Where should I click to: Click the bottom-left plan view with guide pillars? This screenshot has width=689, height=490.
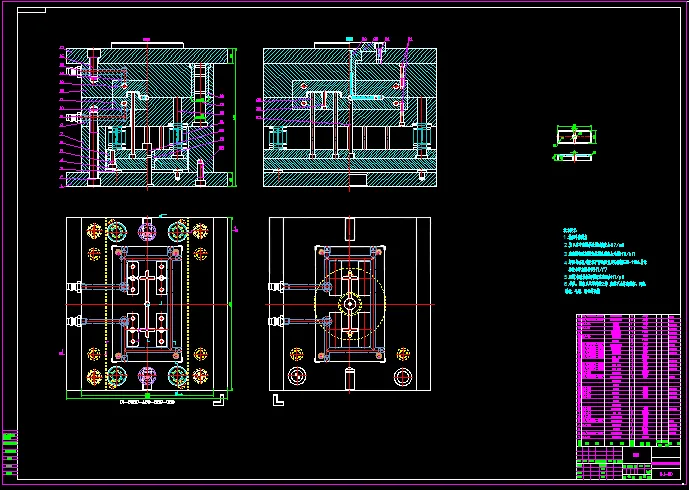pos(147,304)
